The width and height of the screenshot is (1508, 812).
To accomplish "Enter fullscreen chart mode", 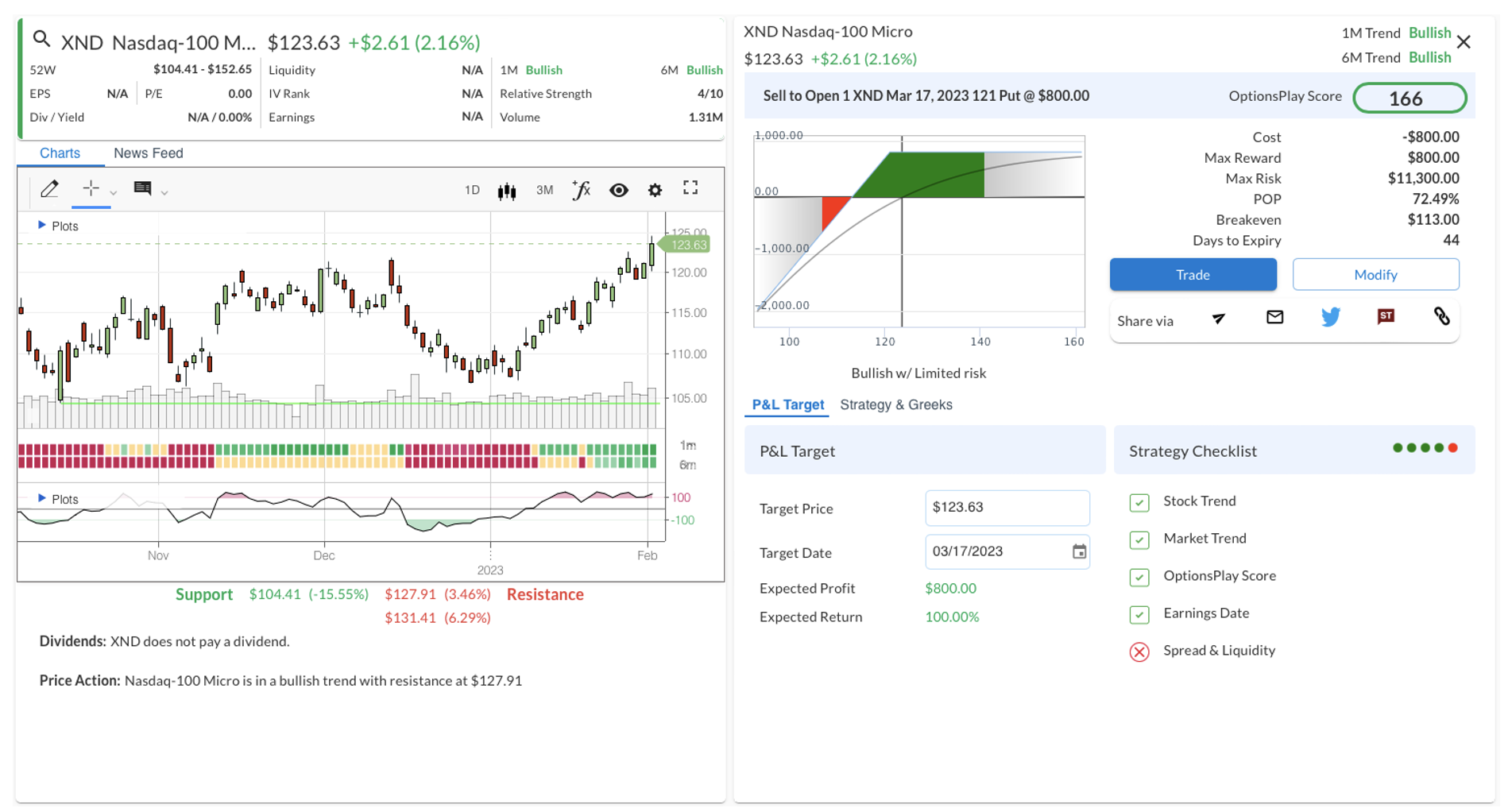I will (x=690, y=188).
